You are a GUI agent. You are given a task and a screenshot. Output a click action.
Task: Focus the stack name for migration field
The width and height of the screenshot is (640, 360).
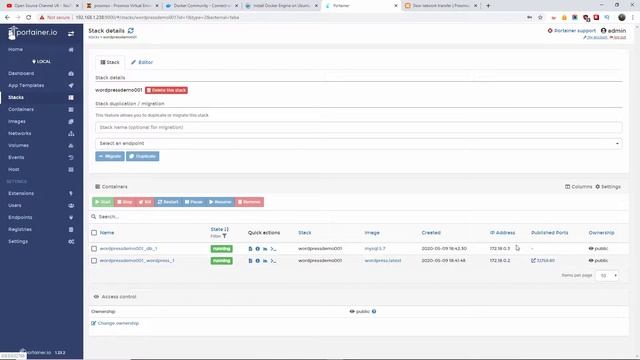[x=358, y=127]
